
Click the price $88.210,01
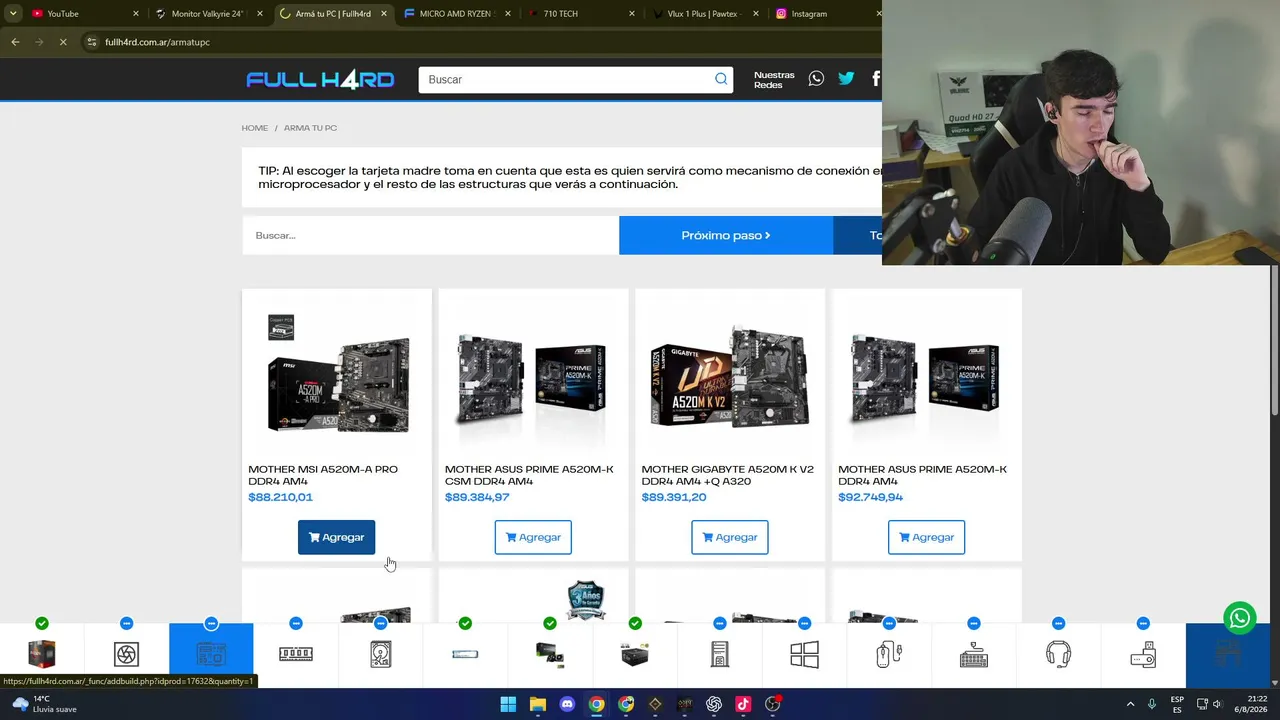(x=280, y=497)
